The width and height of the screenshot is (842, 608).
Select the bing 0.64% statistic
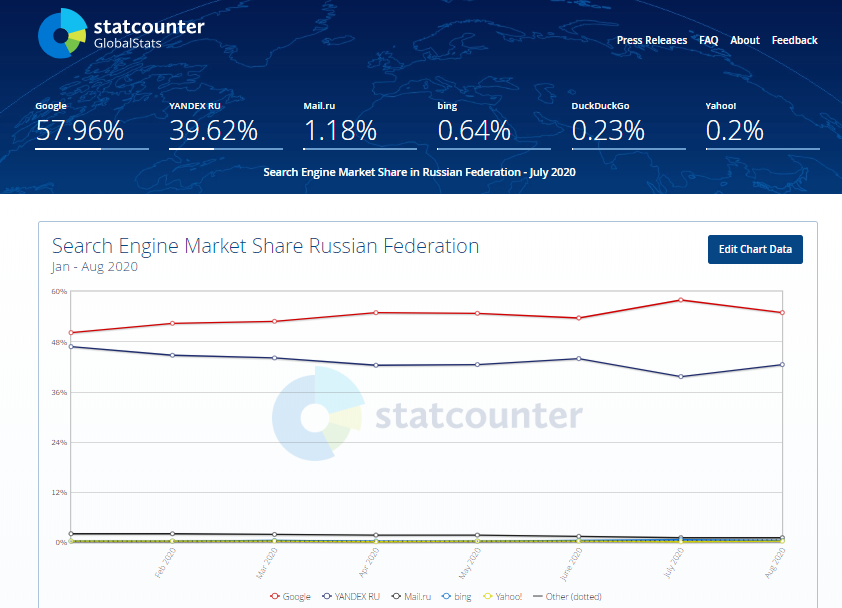(x=493, y=125)
